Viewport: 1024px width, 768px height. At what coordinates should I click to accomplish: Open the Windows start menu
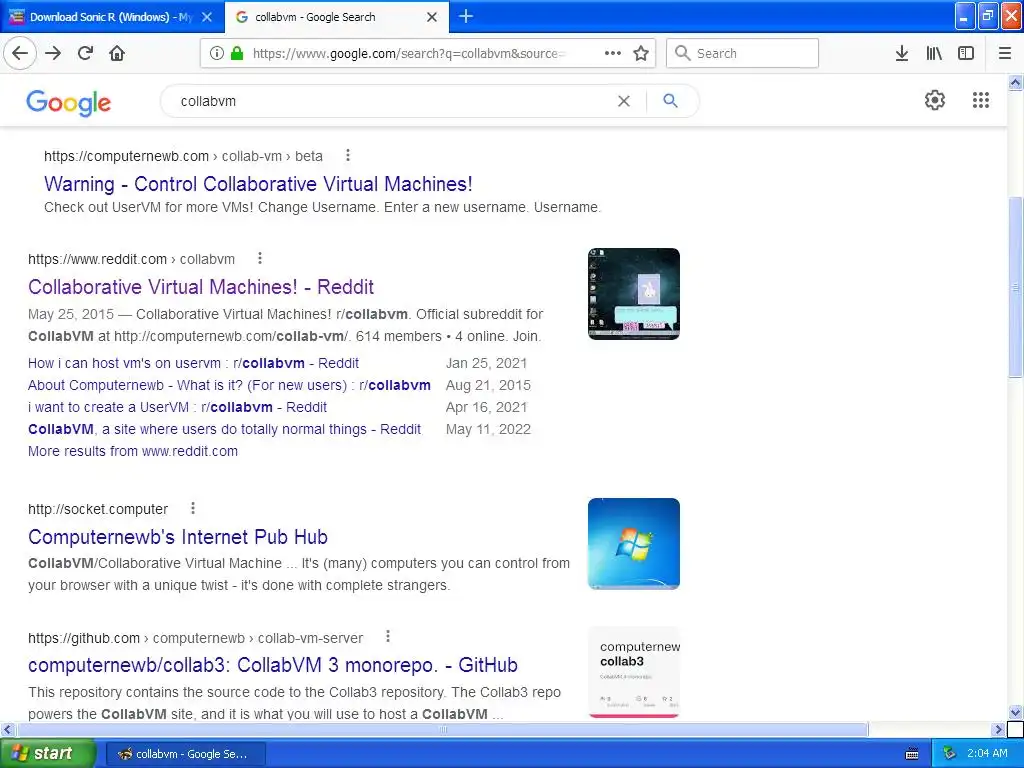(47, 754)
